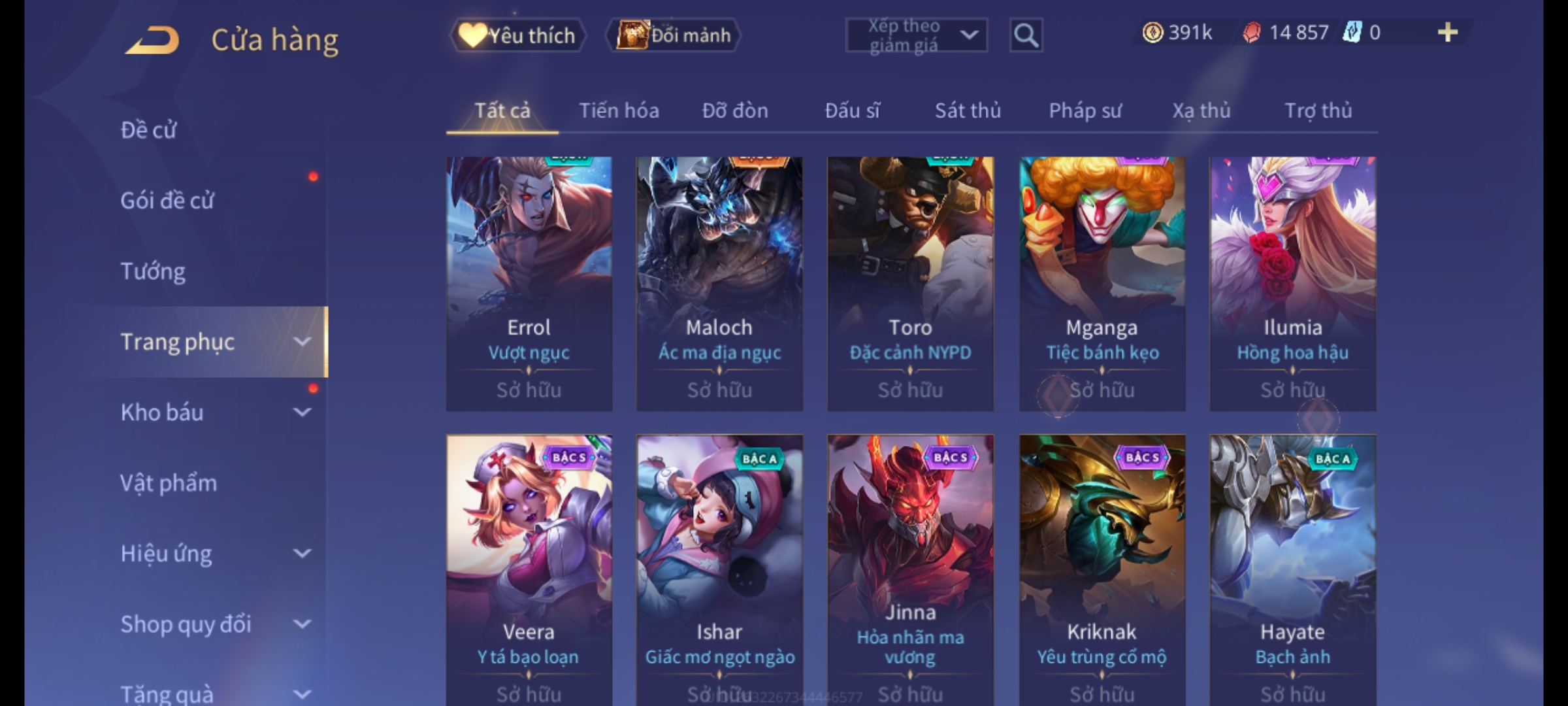Expand the Shop quy đổi chevron
Screen dimensions: 1568x706
point(302,624)
